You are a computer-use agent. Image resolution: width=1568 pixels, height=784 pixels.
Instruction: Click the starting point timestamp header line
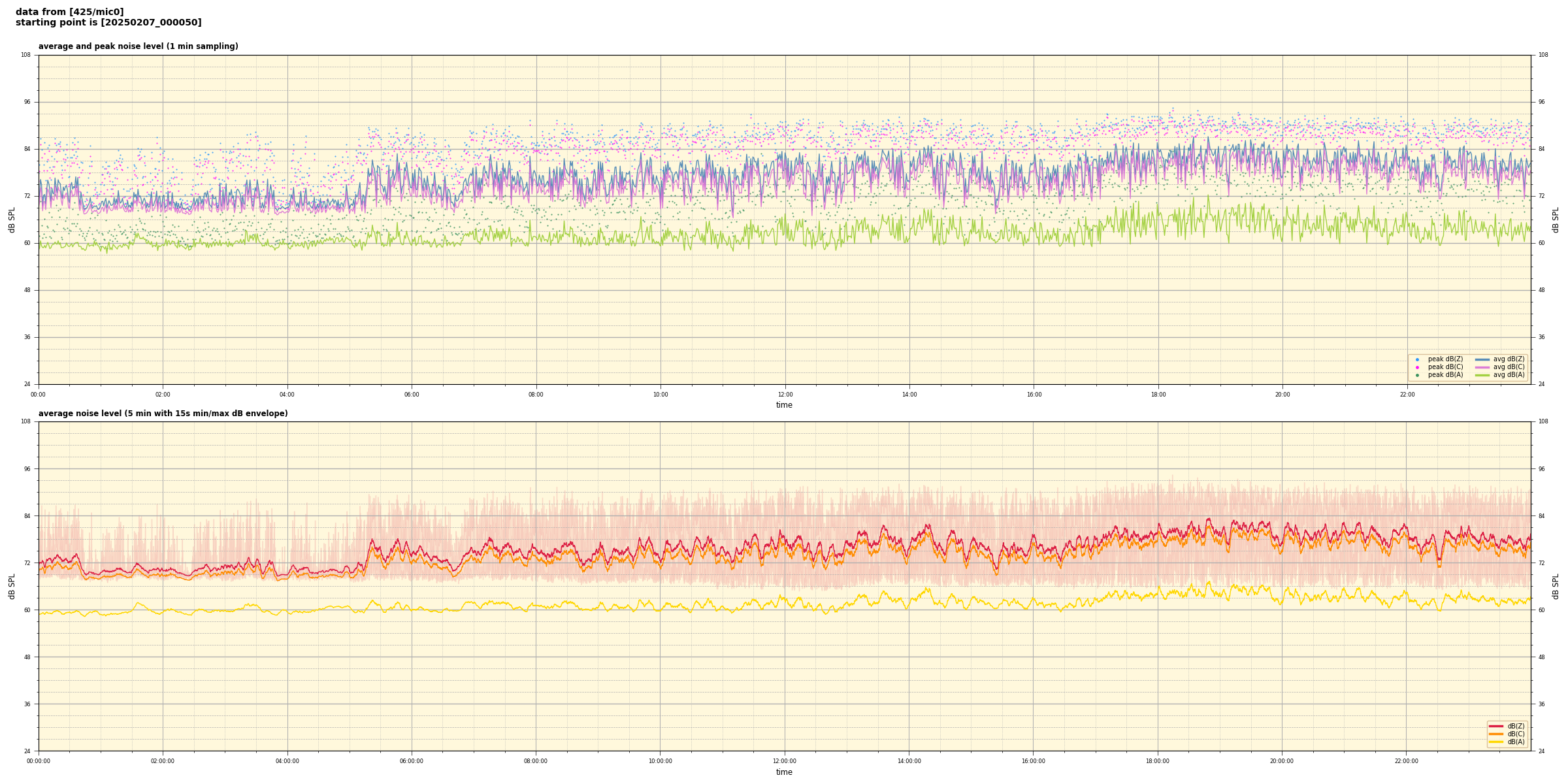[x=108, y=22]
